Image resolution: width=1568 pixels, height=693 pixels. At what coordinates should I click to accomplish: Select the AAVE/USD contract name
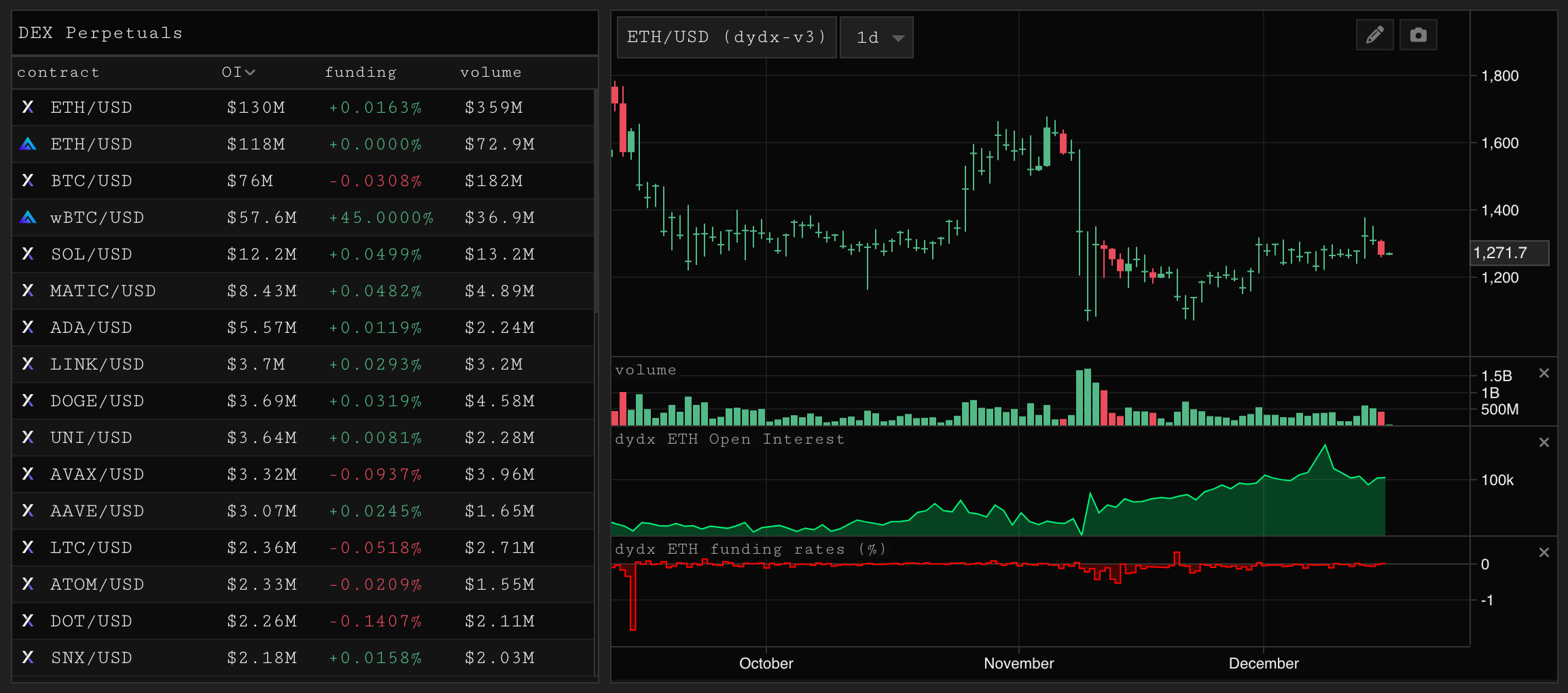pyautogui.click(x=97, y=511)
